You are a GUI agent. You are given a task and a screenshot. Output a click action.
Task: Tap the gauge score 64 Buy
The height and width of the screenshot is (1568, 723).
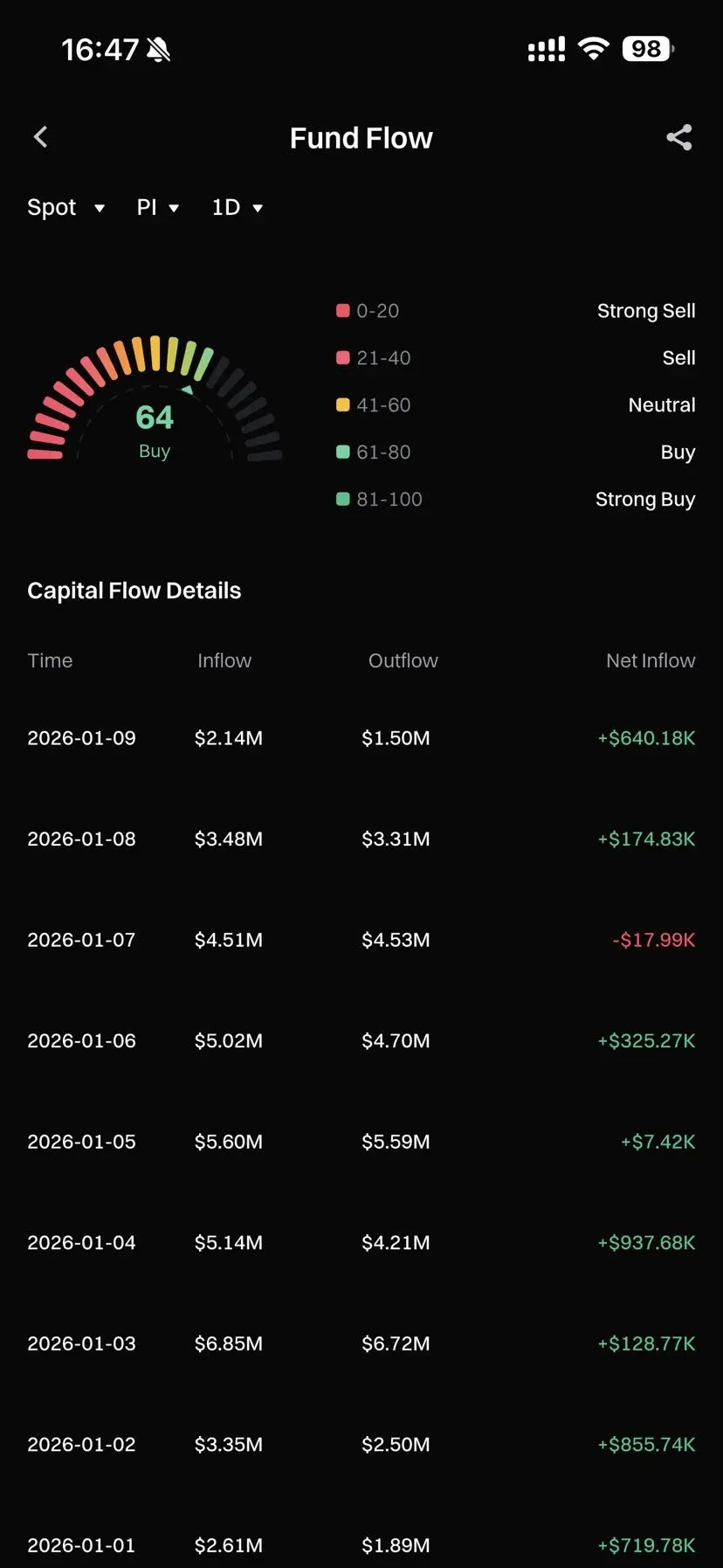(155, 428)
